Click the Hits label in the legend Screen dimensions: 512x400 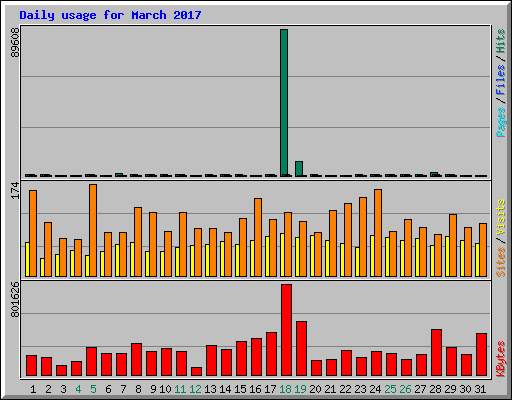coord(500,41)
